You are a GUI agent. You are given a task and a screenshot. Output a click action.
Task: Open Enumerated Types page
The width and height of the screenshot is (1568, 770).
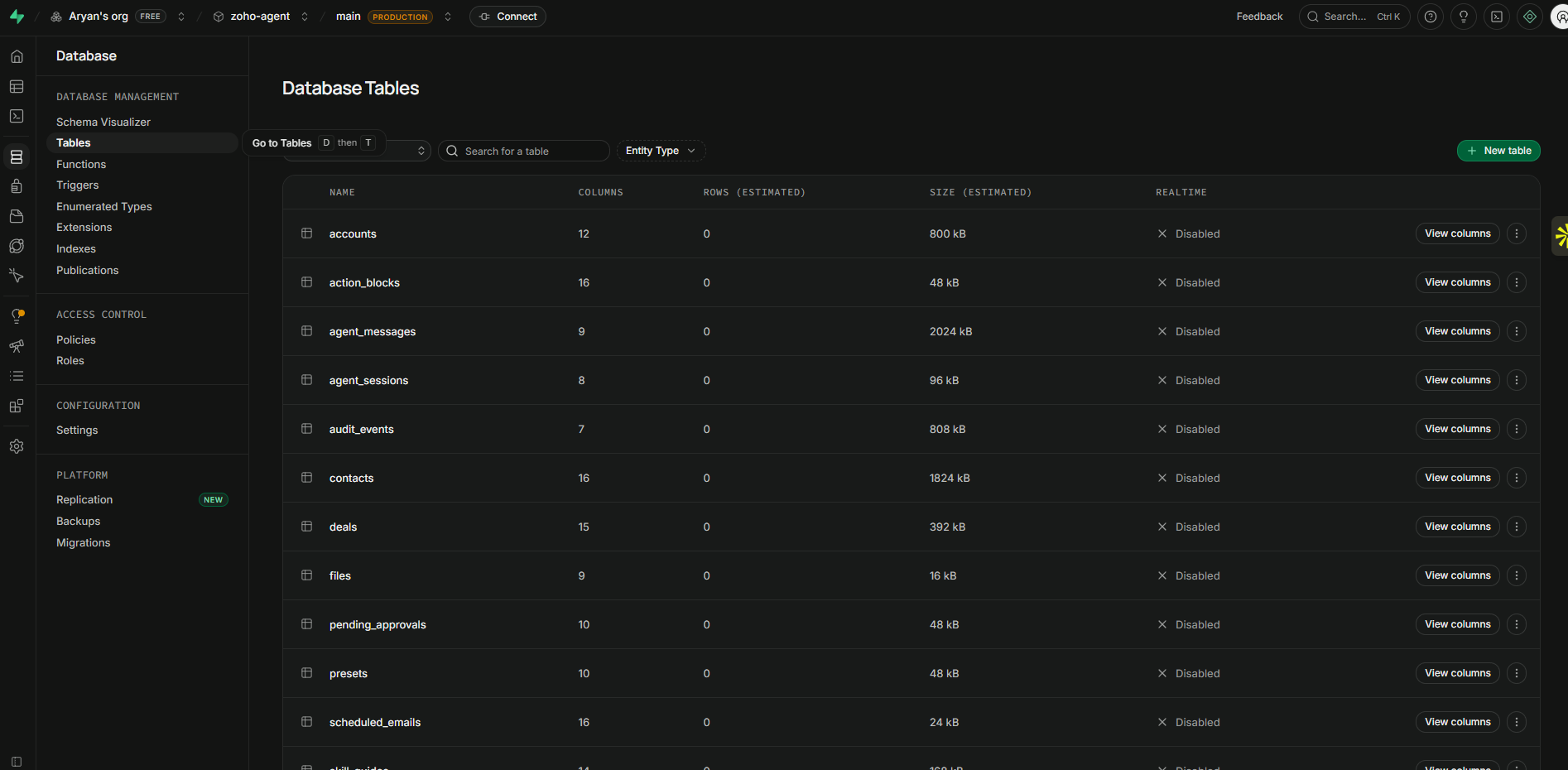(x=104, y=206)
